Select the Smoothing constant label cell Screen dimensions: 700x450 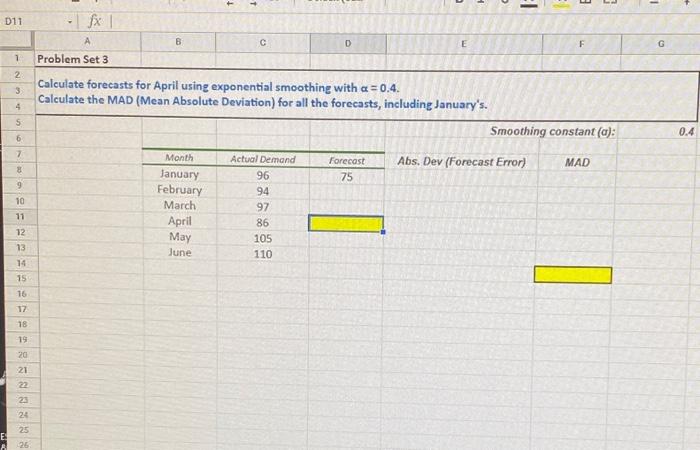point(553,132)
